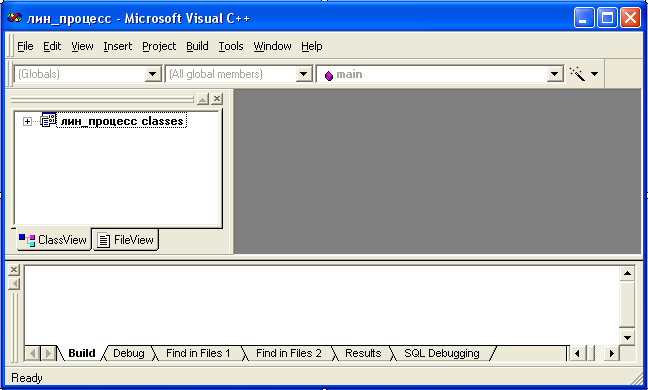Image resolution: width=648 pixels, height=390 pixels.
Task: Switch to the FileView tab
Action: pos(125,240)
